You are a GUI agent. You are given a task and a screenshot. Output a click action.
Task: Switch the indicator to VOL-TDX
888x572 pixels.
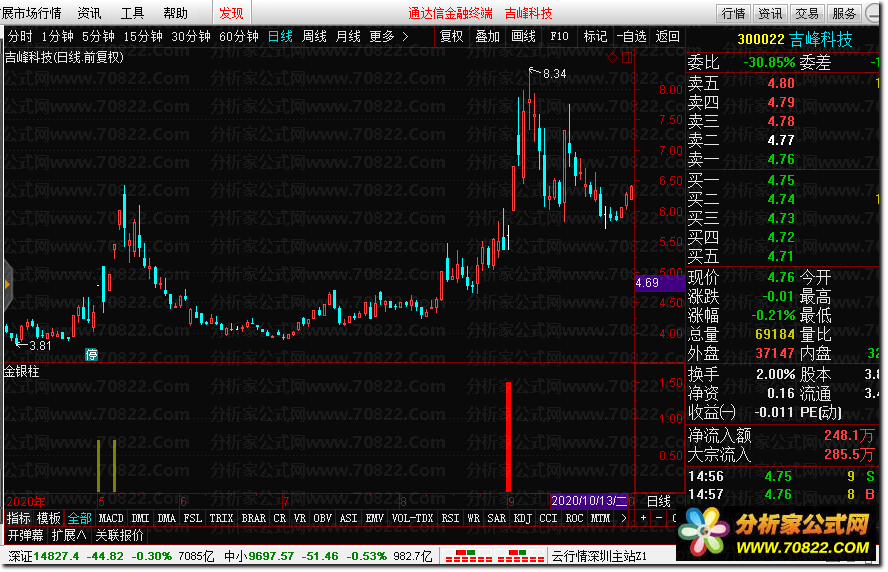pyautogui.click(x=412, y=518)
